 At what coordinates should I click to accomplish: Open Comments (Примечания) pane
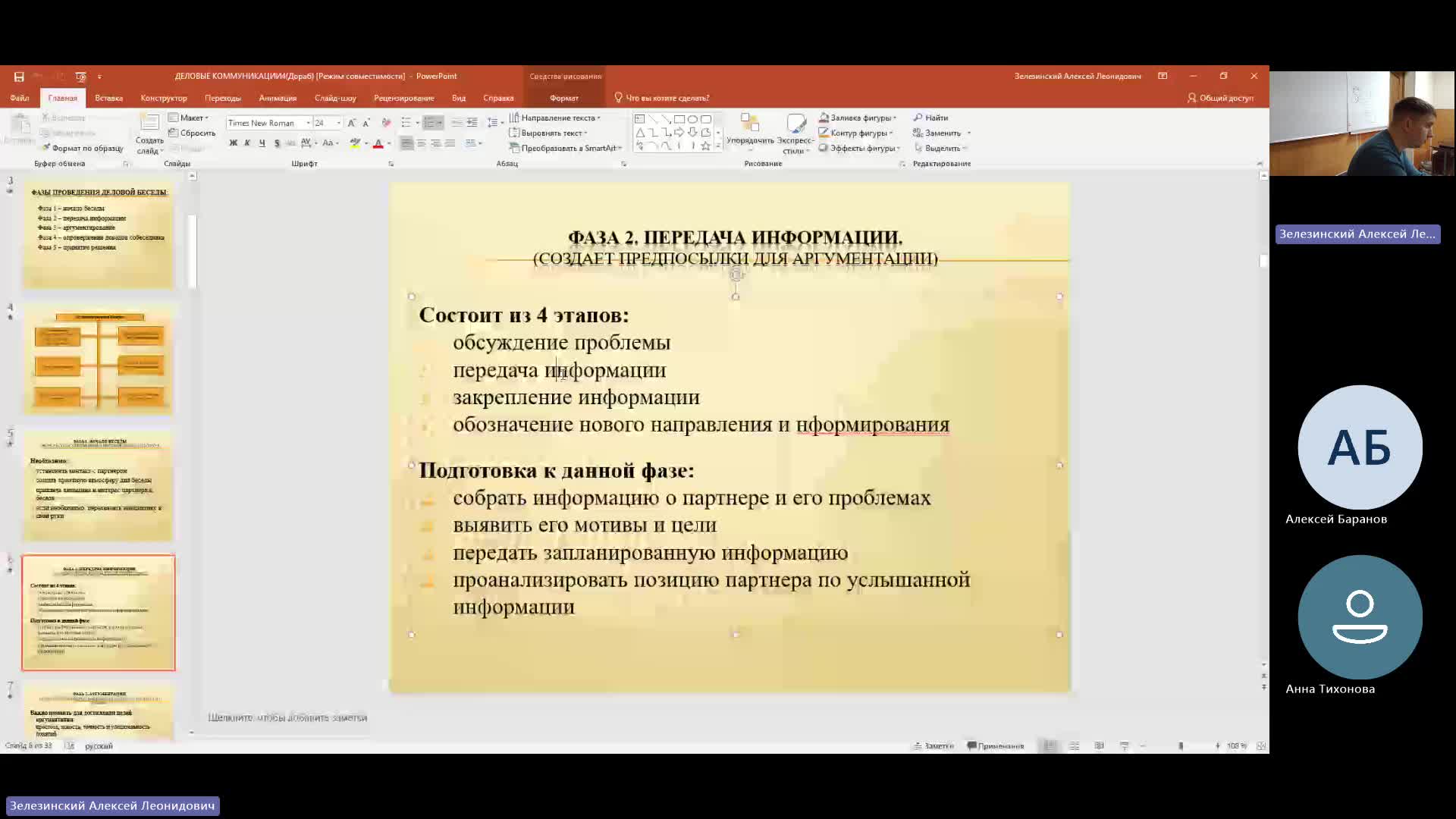996,746
